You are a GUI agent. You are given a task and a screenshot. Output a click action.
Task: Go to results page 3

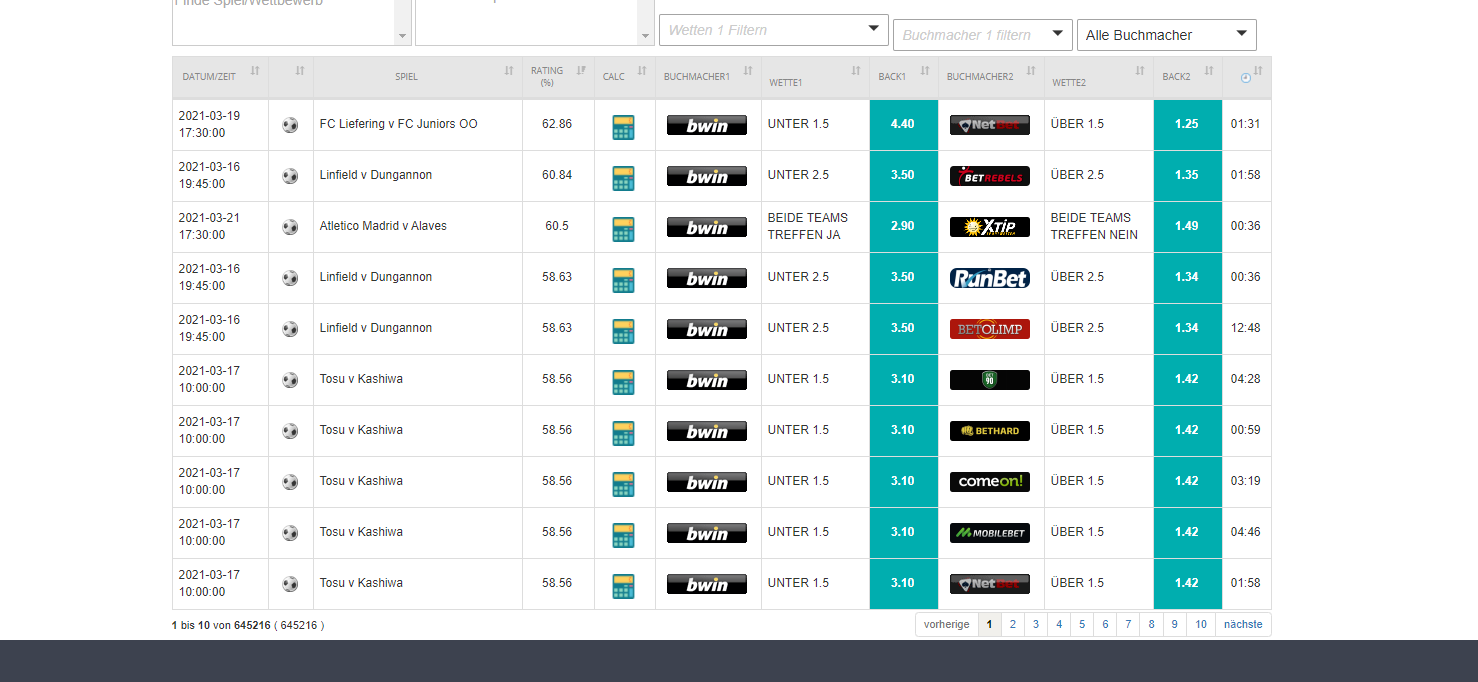tap(1035, 624)
